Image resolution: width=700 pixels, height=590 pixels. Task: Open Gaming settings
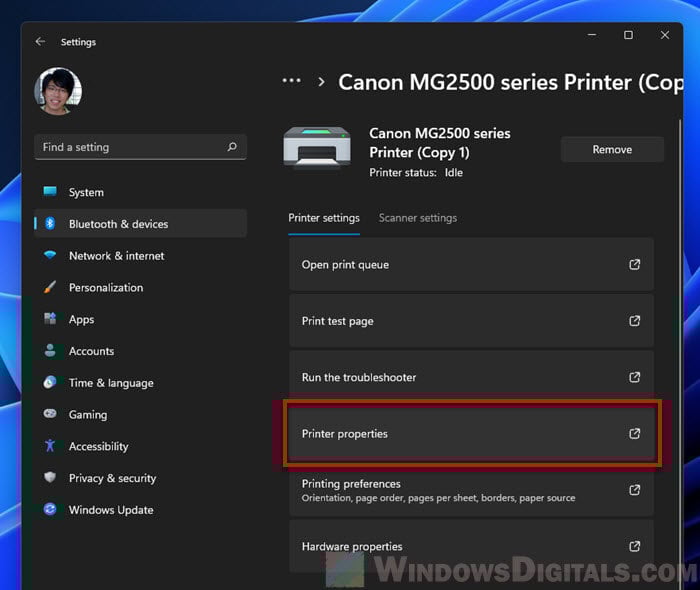coord(140,415)
